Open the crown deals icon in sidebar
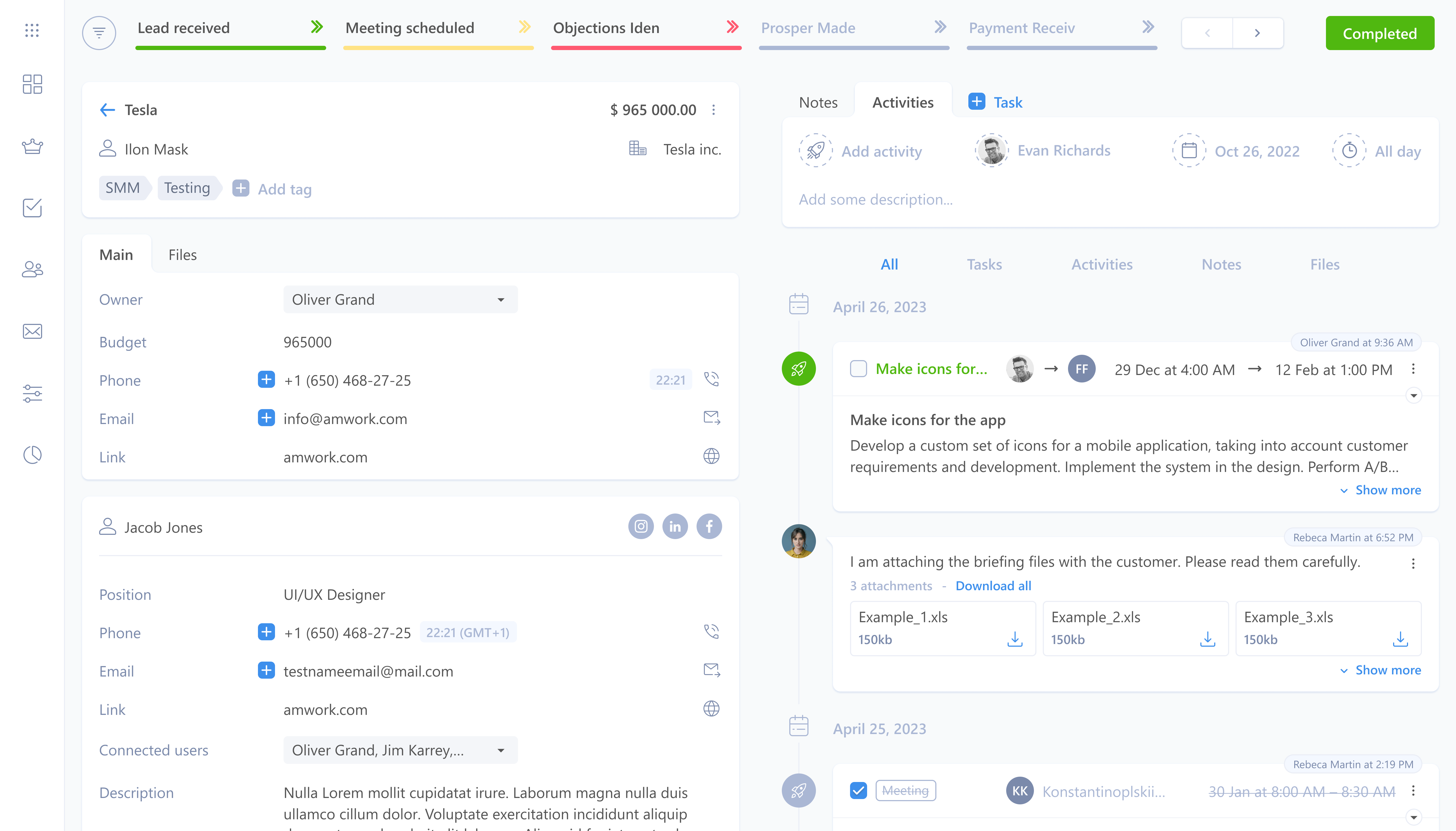 coord(32,146)
